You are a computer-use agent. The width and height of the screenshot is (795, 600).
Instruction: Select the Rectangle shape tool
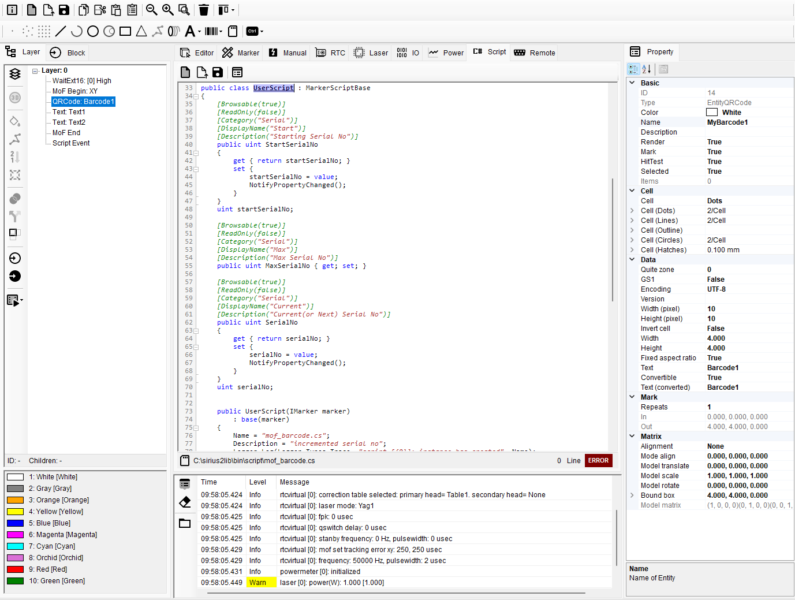(x=124, y=31)
